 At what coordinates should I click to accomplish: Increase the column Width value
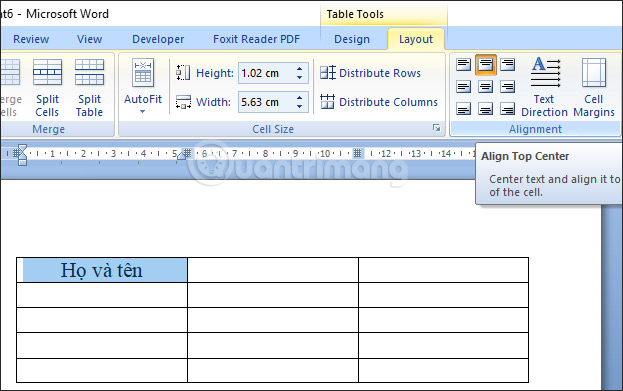[x=300, y=97]
